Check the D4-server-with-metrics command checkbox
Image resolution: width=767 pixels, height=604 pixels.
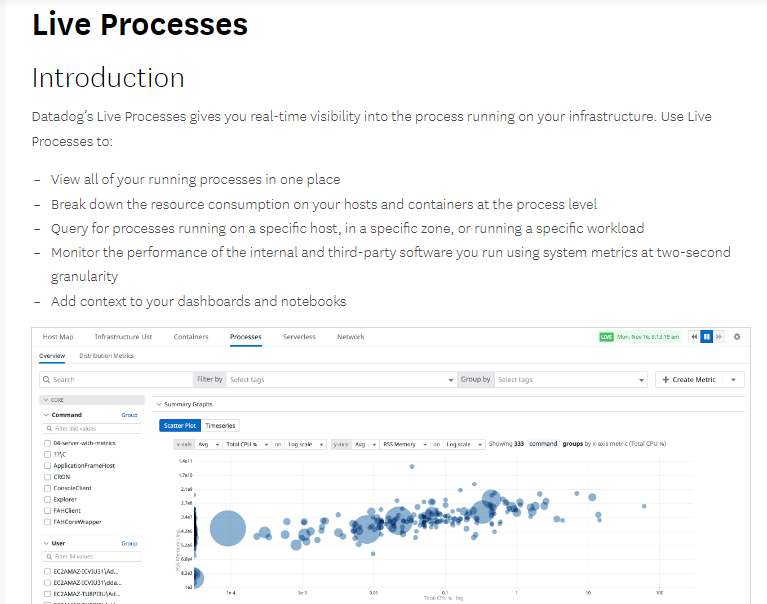click(47, 443)
